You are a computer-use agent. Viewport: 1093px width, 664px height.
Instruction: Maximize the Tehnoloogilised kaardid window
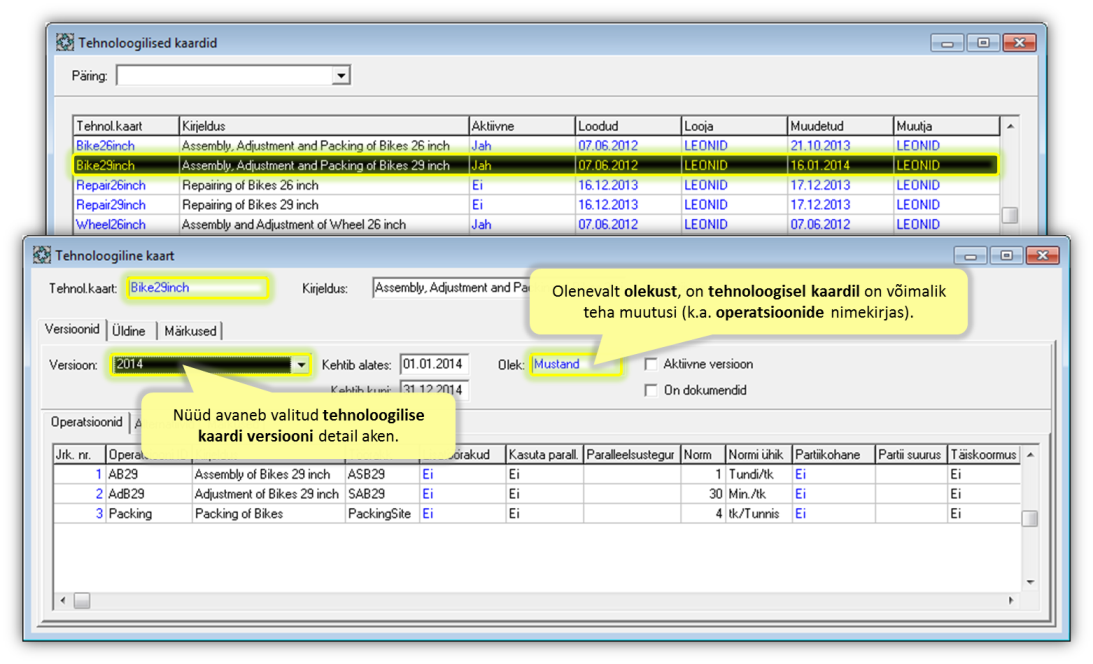[984, 43]
